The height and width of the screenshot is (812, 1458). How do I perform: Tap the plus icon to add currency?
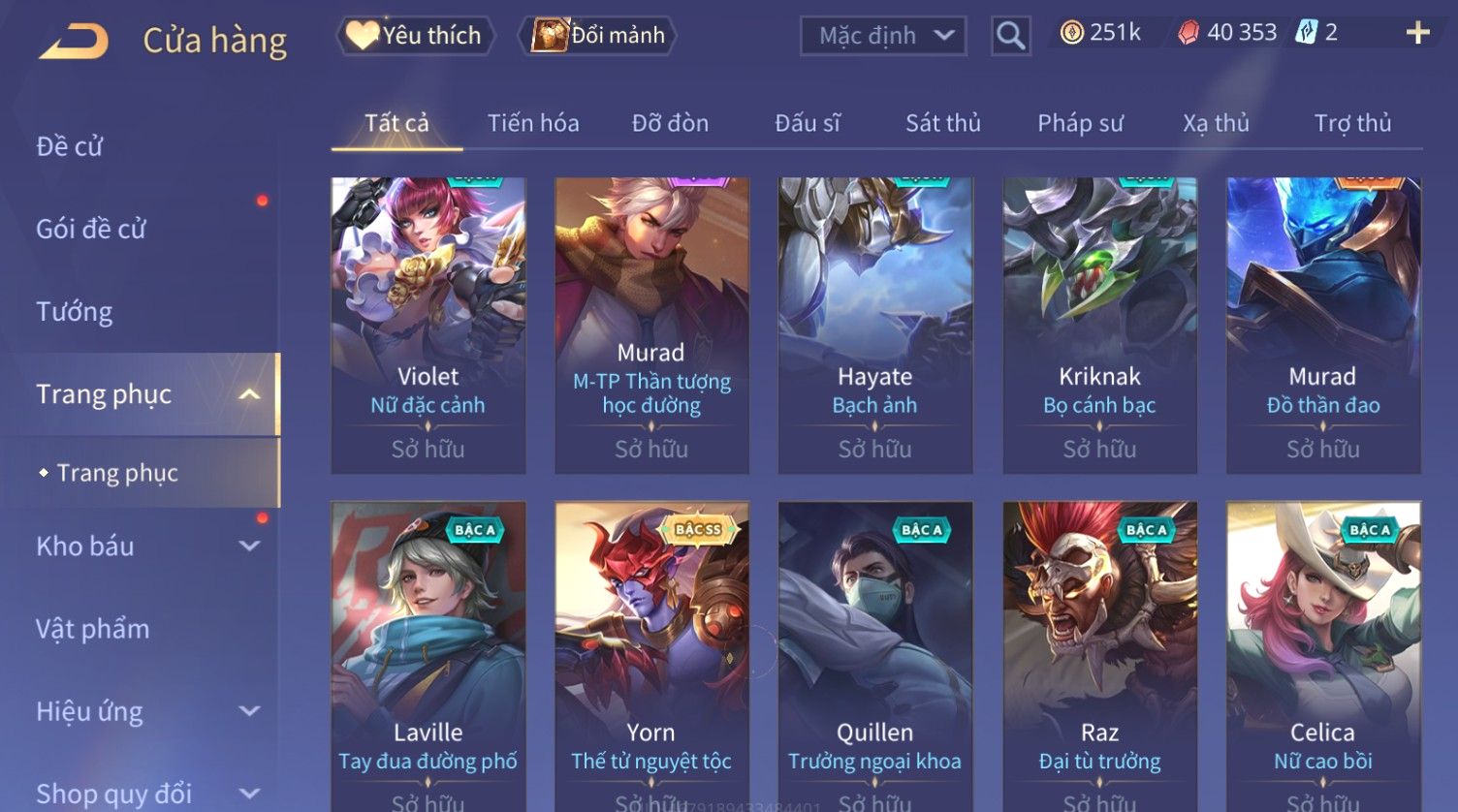click(1417, 33)
